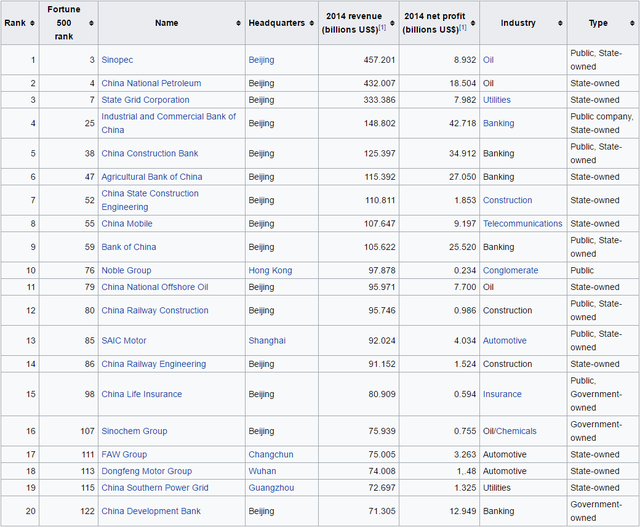
Task: Open China Railway Construction link
Action: pyautogui.click(x=155, y=310)
